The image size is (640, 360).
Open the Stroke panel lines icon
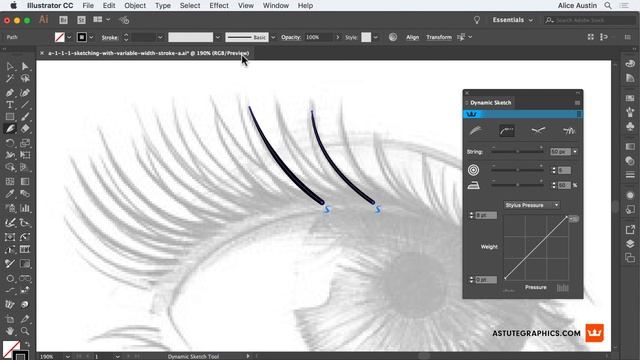pyautogui.click(x=630, y=175)
